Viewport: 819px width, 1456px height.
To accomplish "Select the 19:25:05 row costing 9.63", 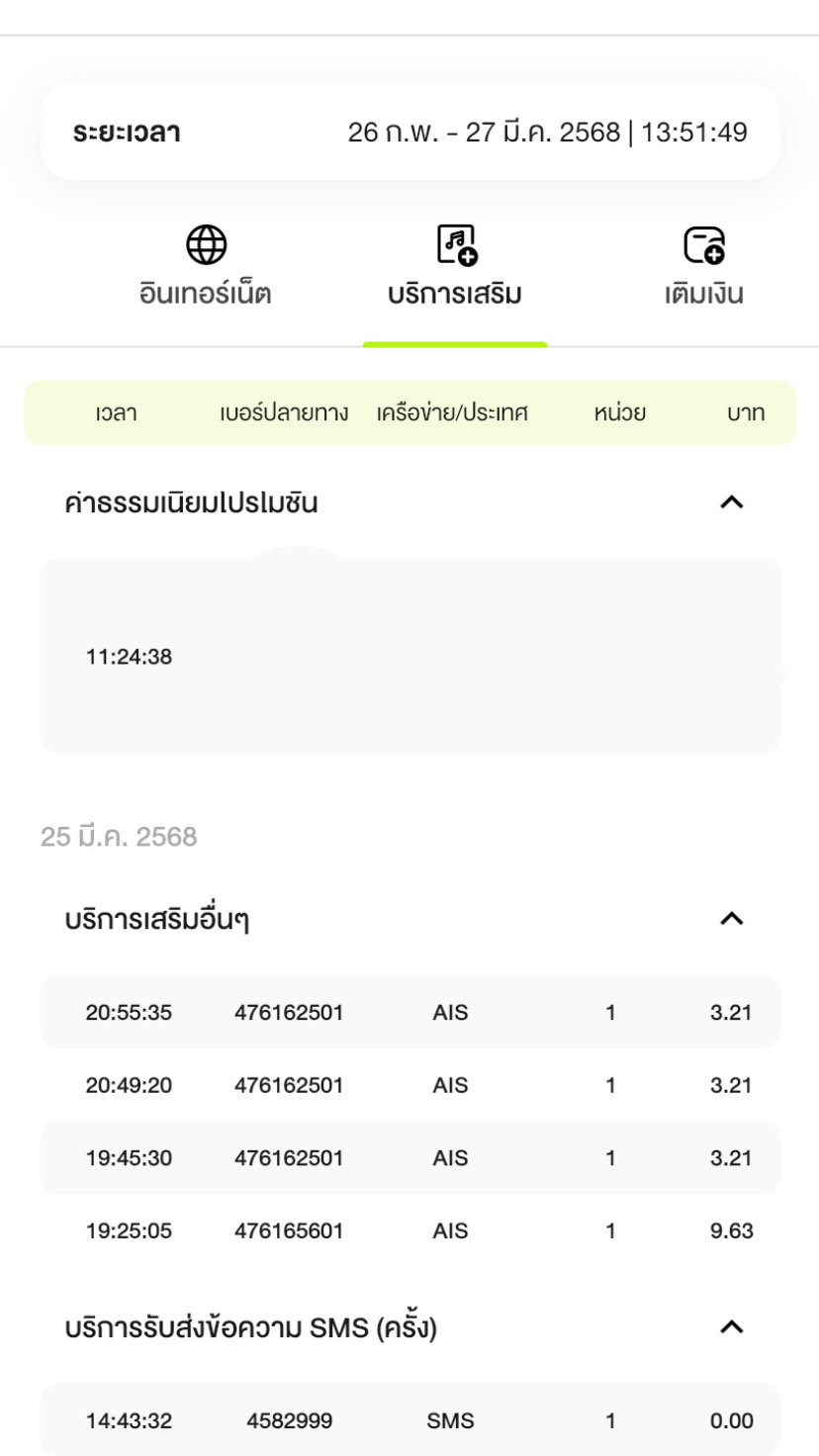I will click(409, 1230).
